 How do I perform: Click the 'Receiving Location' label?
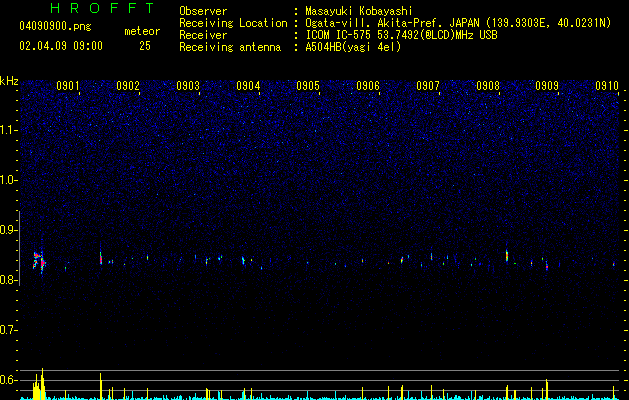[233, 23]
